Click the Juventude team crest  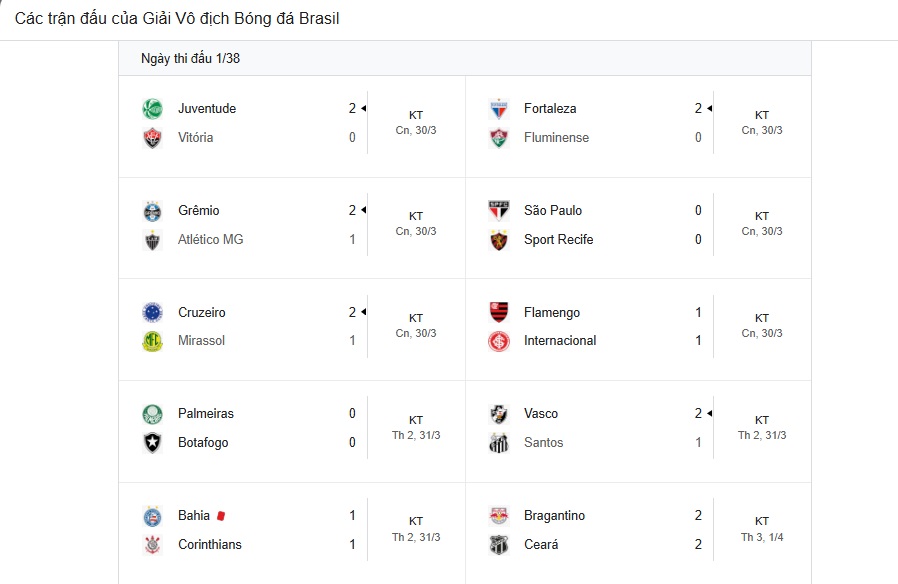click(x=152, y=109)
